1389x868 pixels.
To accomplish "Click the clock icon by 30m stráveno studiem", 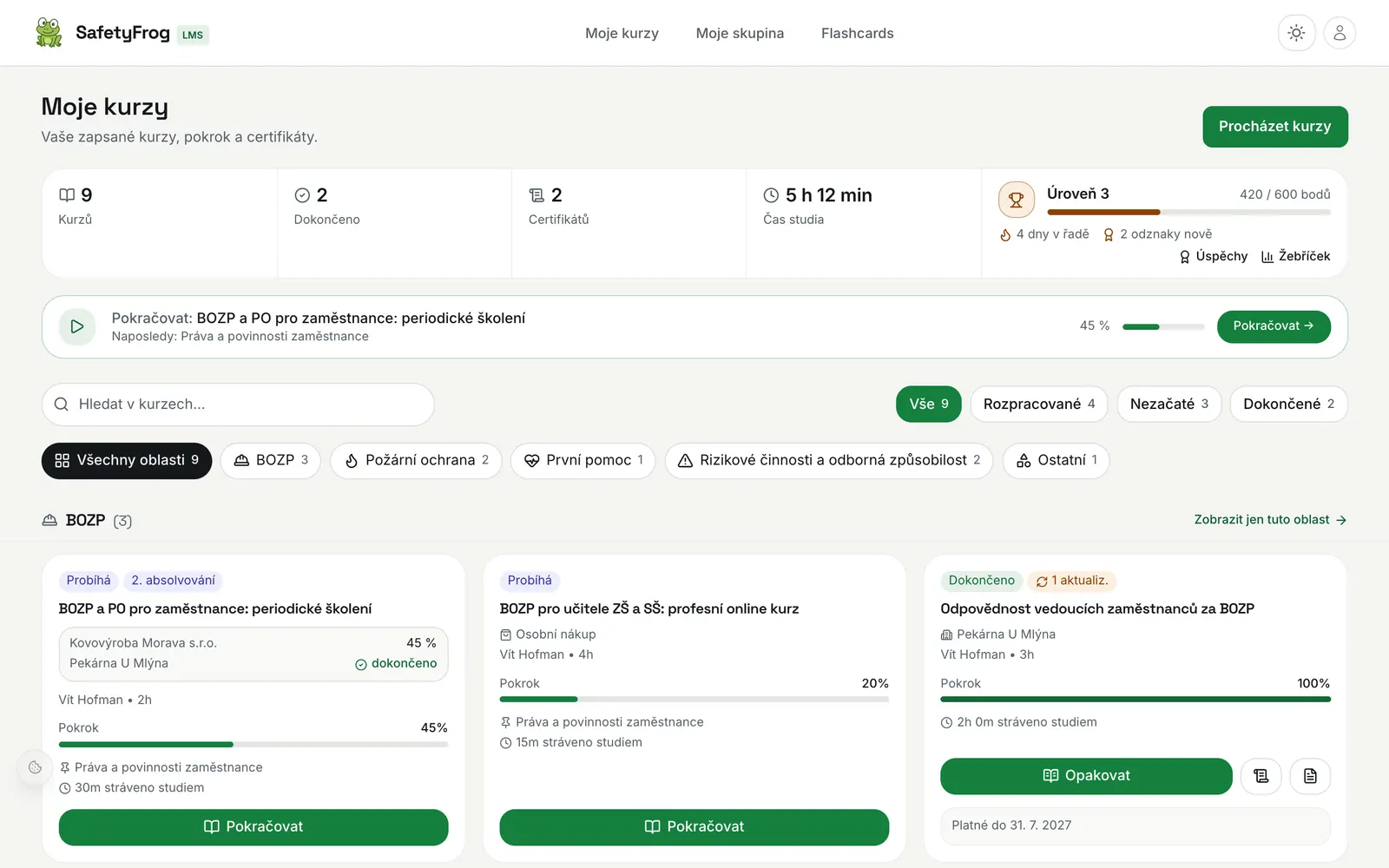I will pos(64,788).
